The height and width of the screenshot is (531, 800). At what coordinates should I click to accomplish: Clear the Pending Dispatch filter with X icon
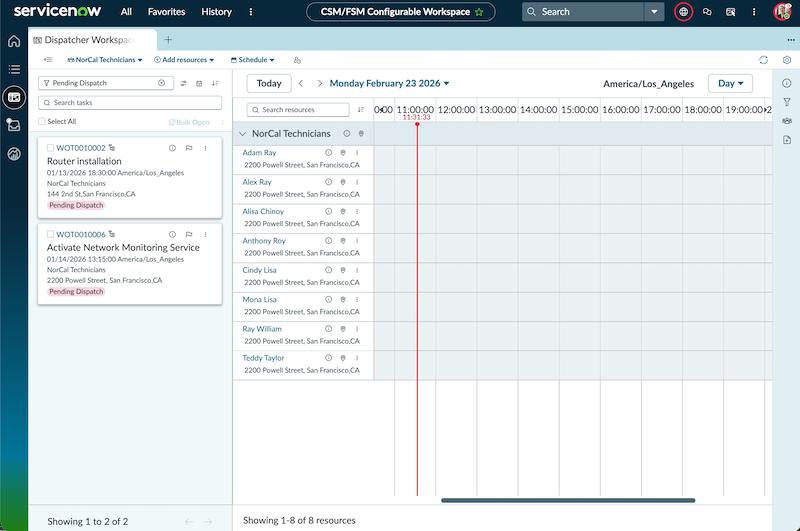(x=161, y=83)
